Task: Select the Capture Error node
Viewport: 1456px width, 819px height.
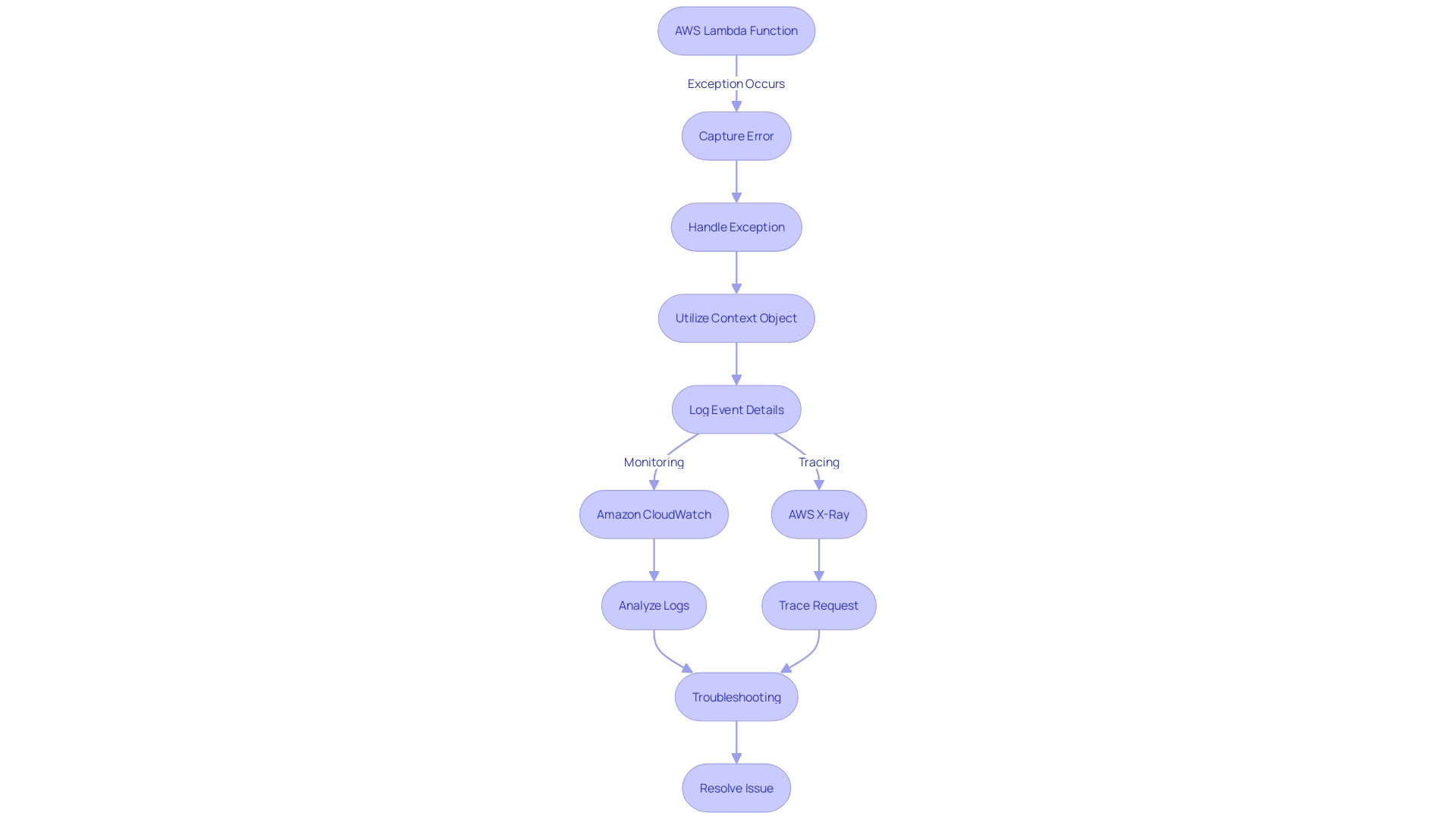Action: (735, 135)
